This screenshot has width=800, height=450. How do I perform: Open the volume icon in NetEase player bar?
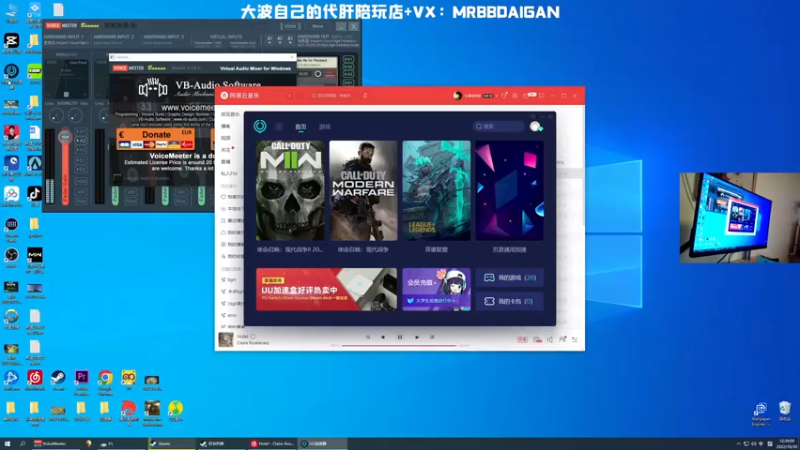pos(549,339)
